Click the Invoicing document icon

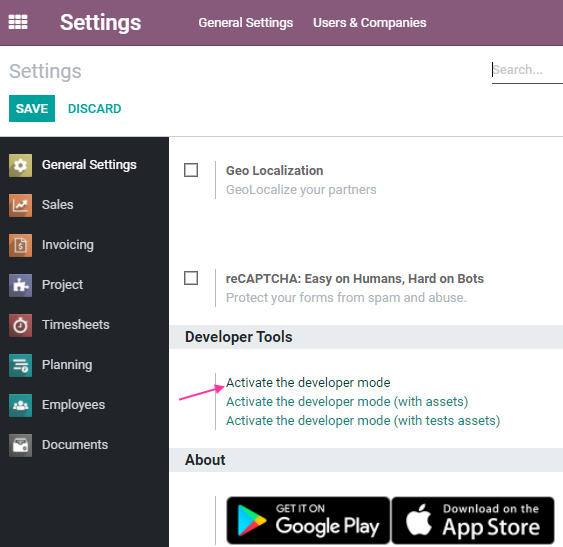pyautogui.click(x=20, y=245)
